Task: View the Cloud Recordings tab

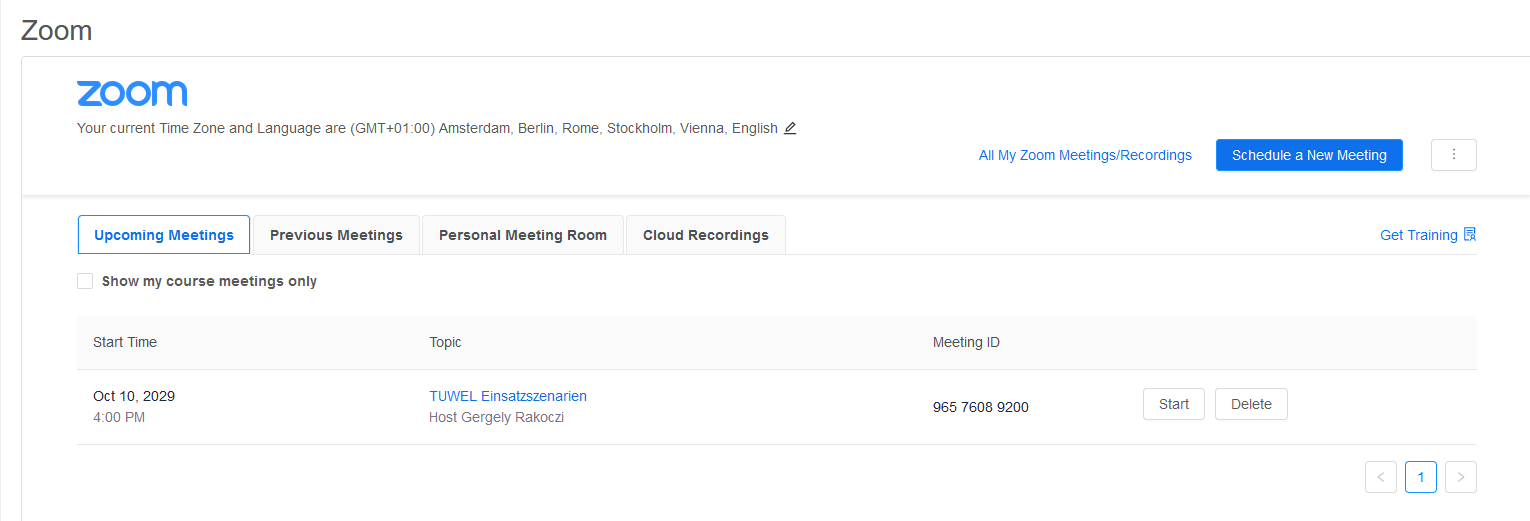Action: [x=706, y=235]
